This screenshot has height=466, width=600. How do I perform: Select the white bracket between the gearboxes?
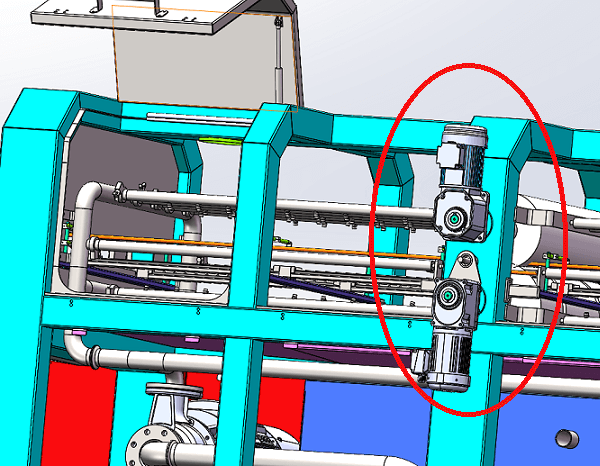[x=464, y=266]
